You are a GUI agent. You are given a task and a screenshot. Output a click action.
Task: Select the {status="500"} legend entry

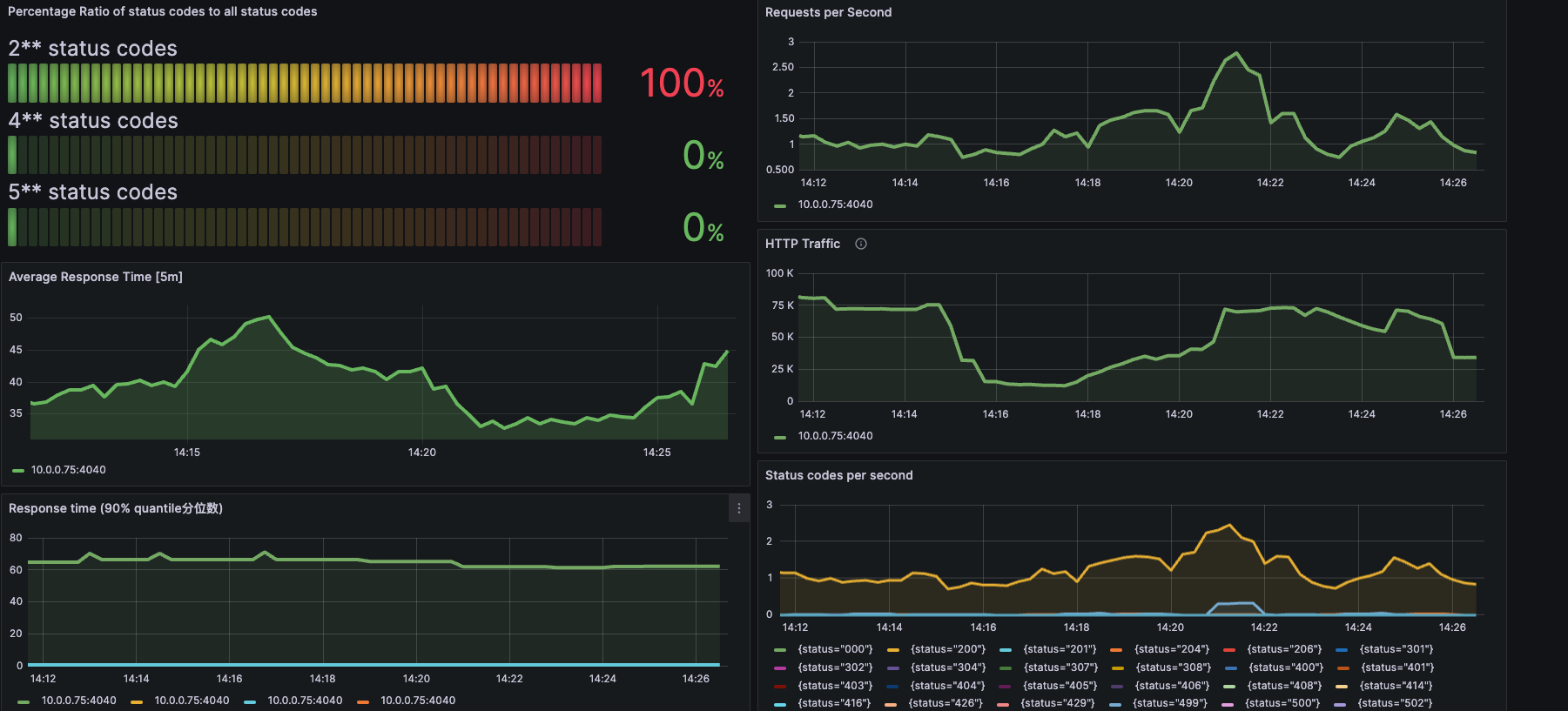coord(1282,703)
